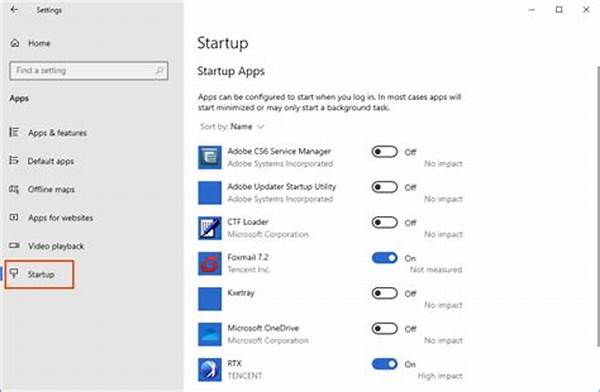This screenshot has height=392, width=600.
Task: Click the Home icon in sidebar
Action: click(x=15, y=43)
